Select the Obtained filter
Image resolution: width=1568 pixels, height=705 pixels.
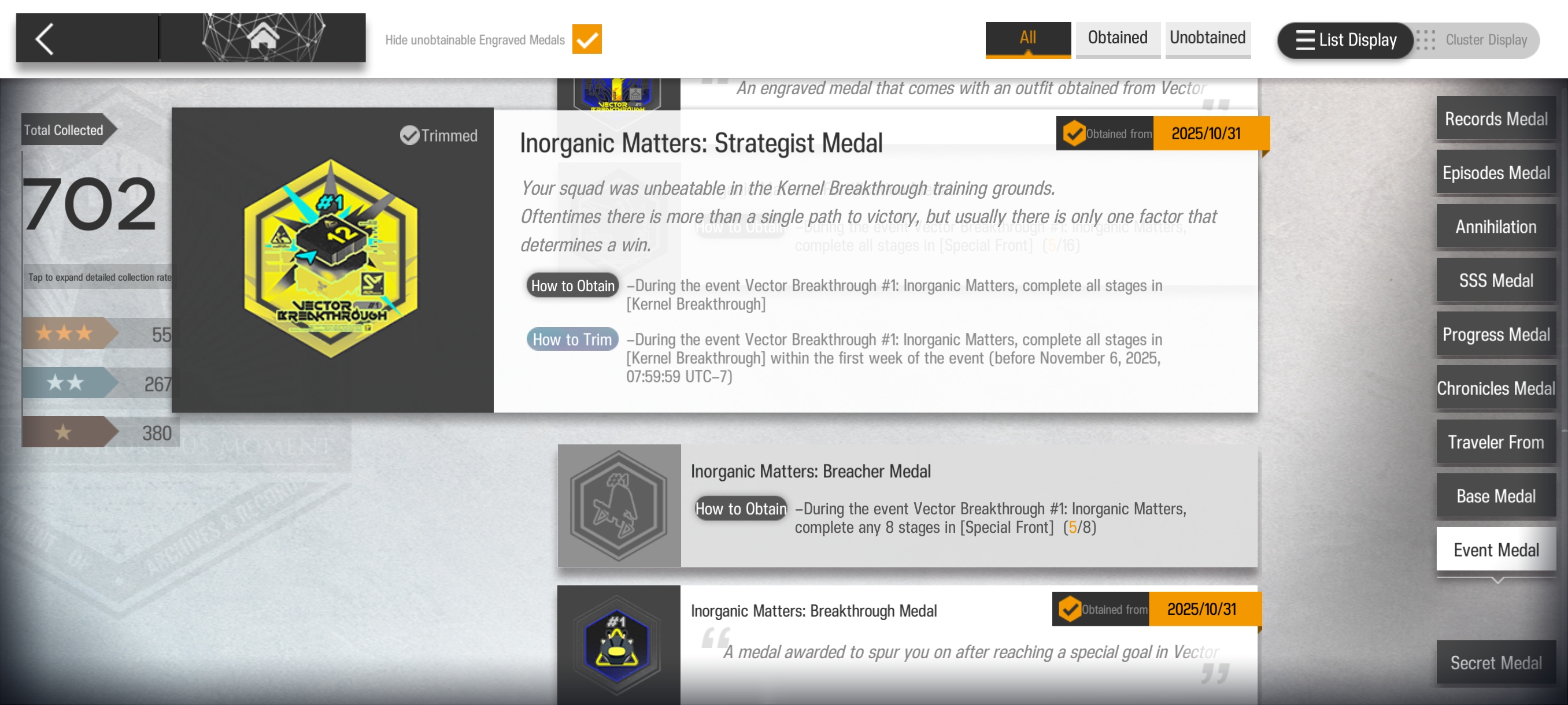[x=1117, y=38]
